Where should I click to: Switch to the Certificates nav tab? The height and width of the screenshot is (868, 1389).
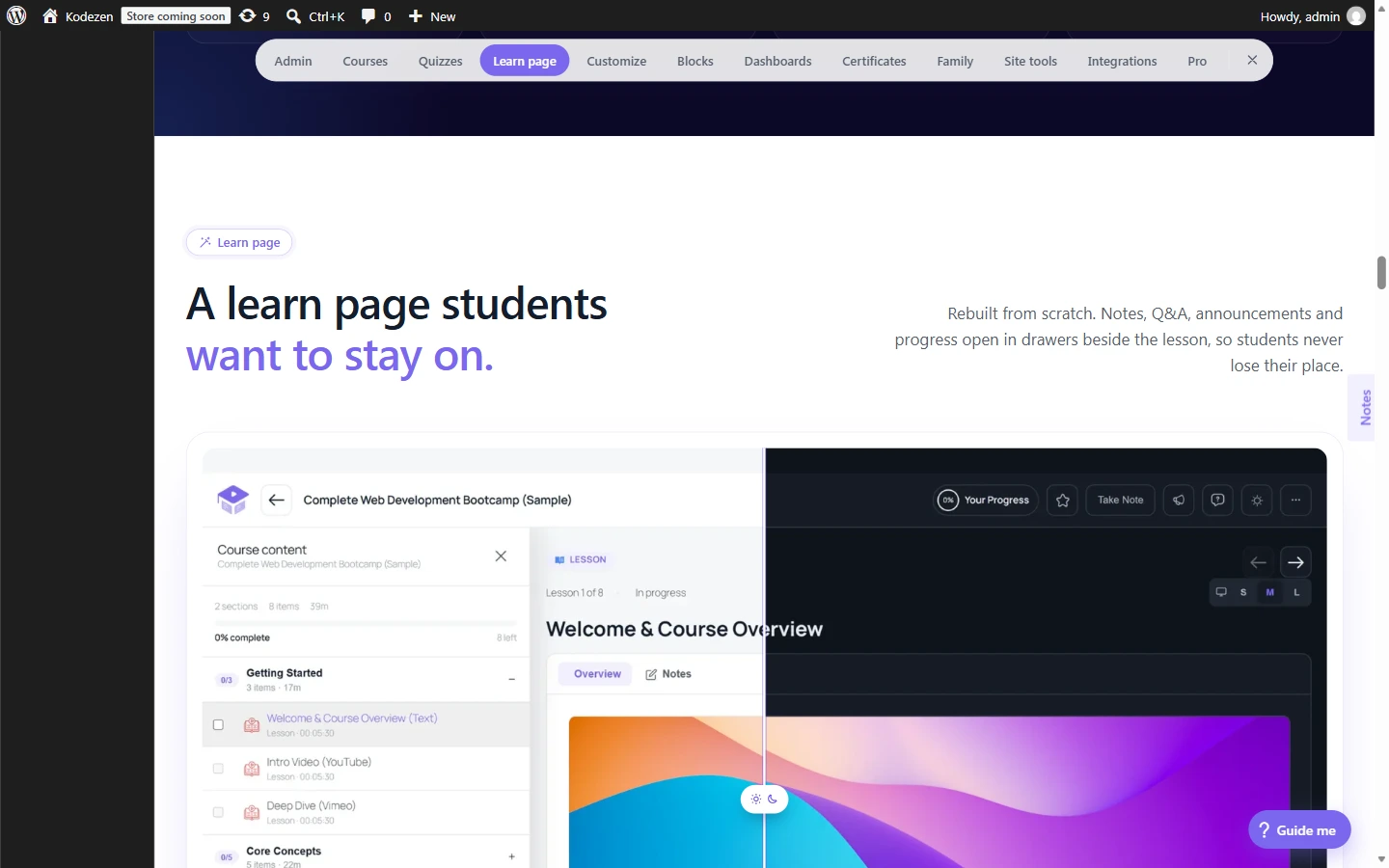click(x=874, y=61)
